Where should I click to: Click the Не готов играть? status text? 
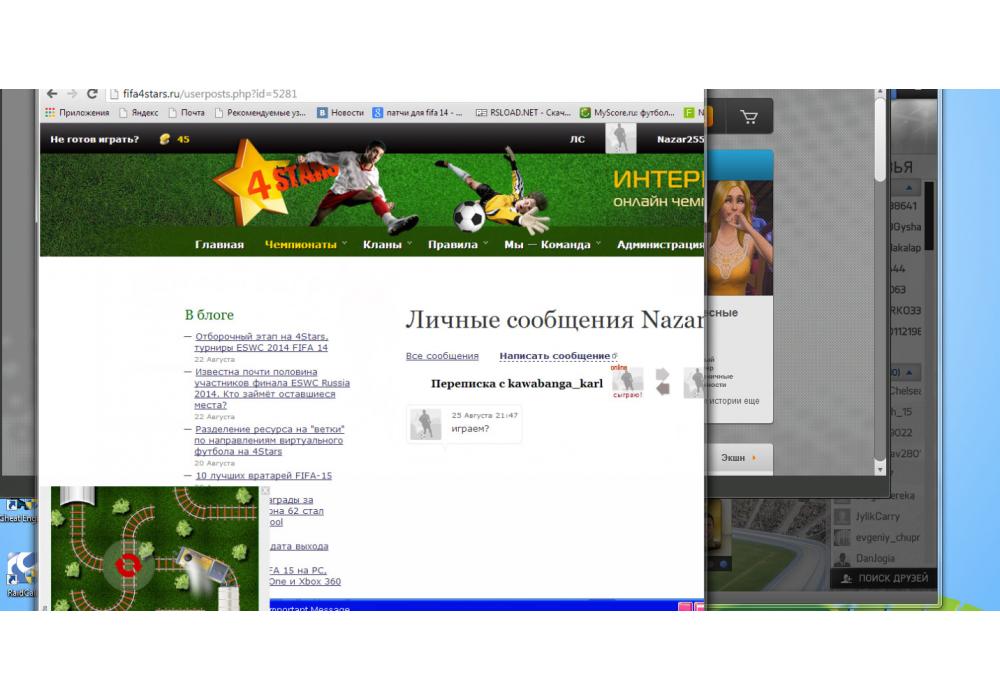(94, 139)
